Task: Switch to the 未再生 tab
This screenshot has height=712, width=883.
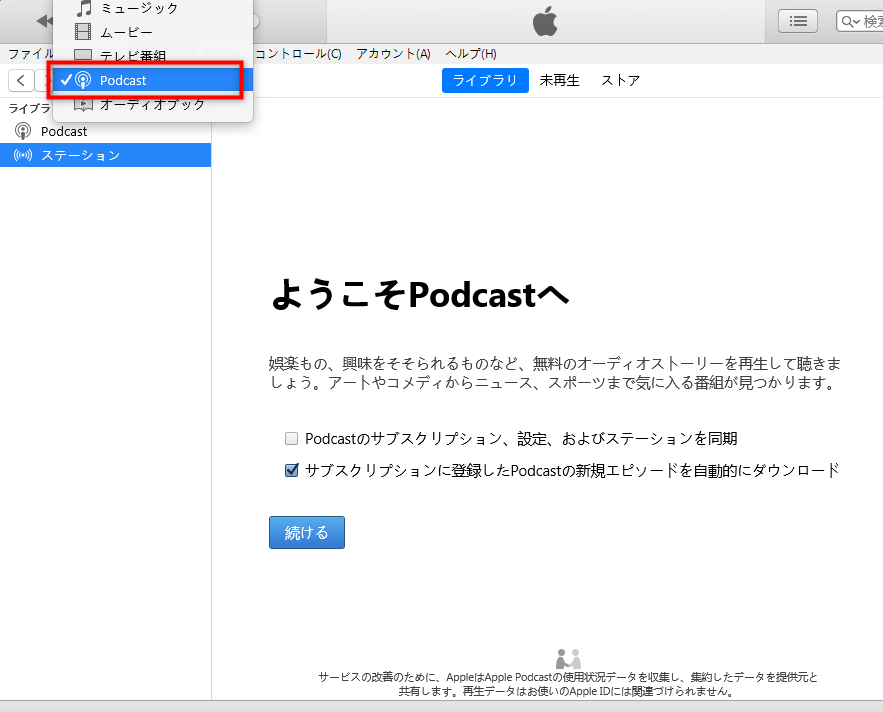Action: (x=559, y=81)
